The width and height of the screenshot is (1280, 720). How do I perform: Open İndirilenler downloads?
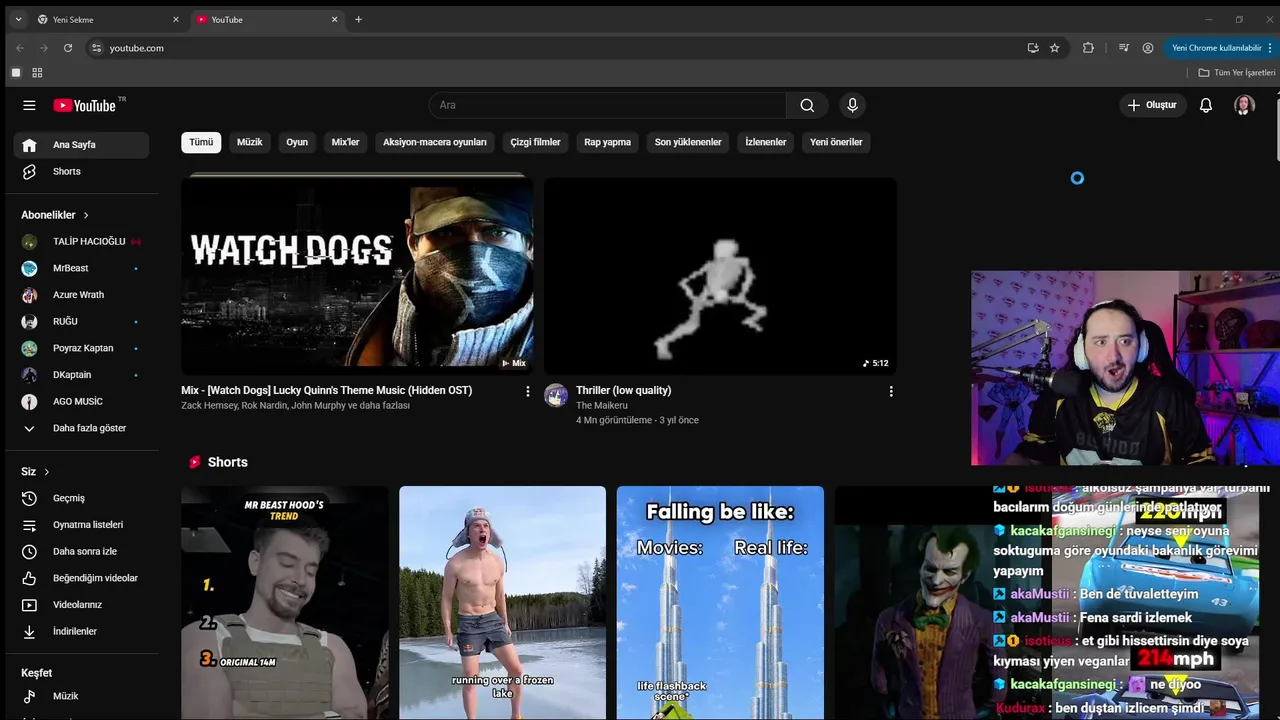[x=82, y=631]
